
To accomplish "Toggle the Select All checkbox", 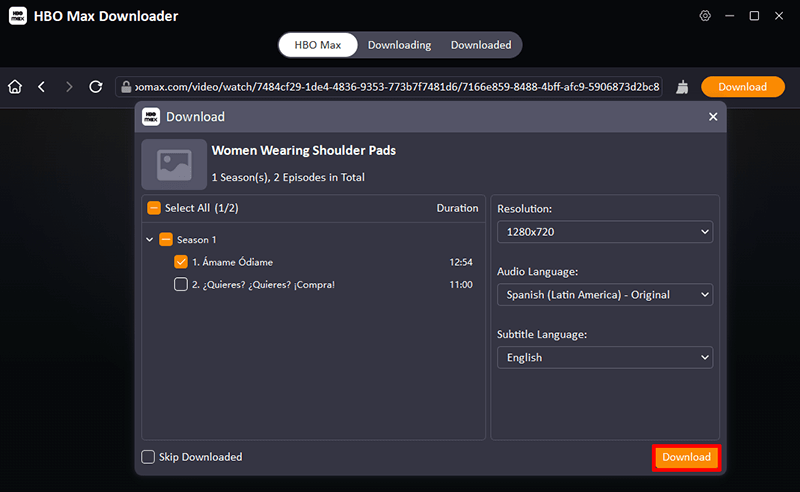I will click(154, 208).
